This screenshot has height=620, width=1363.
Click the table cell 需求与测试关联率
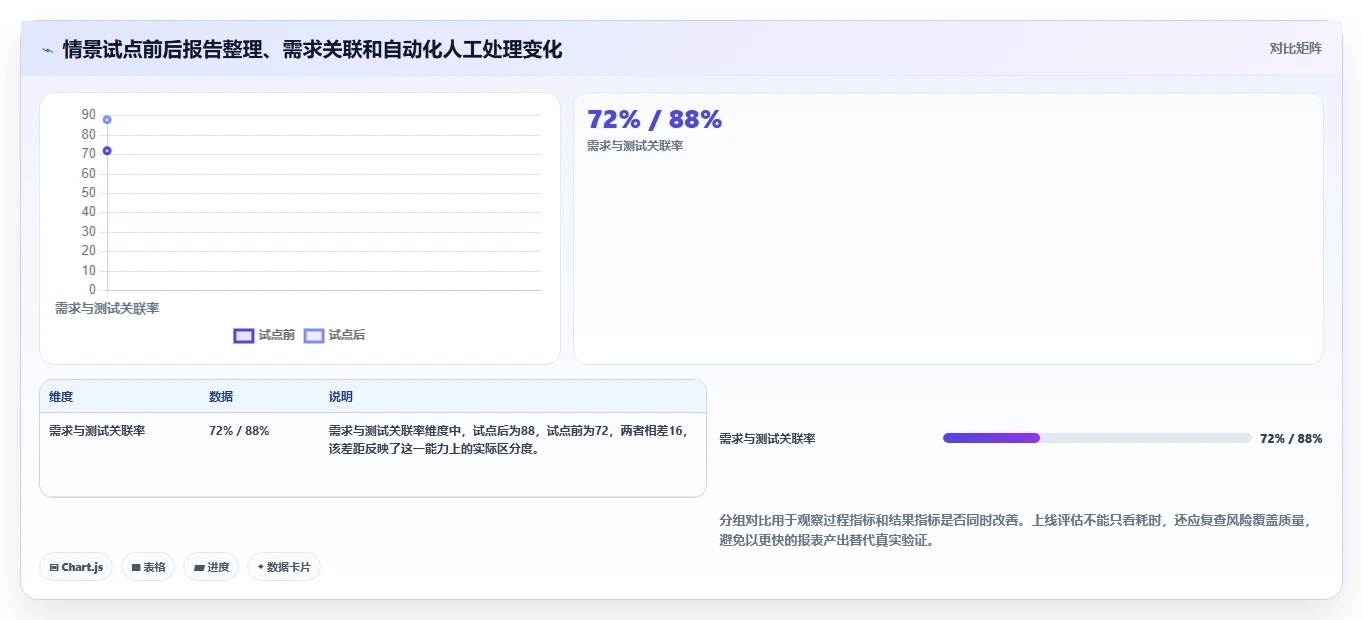coord(97,431)
